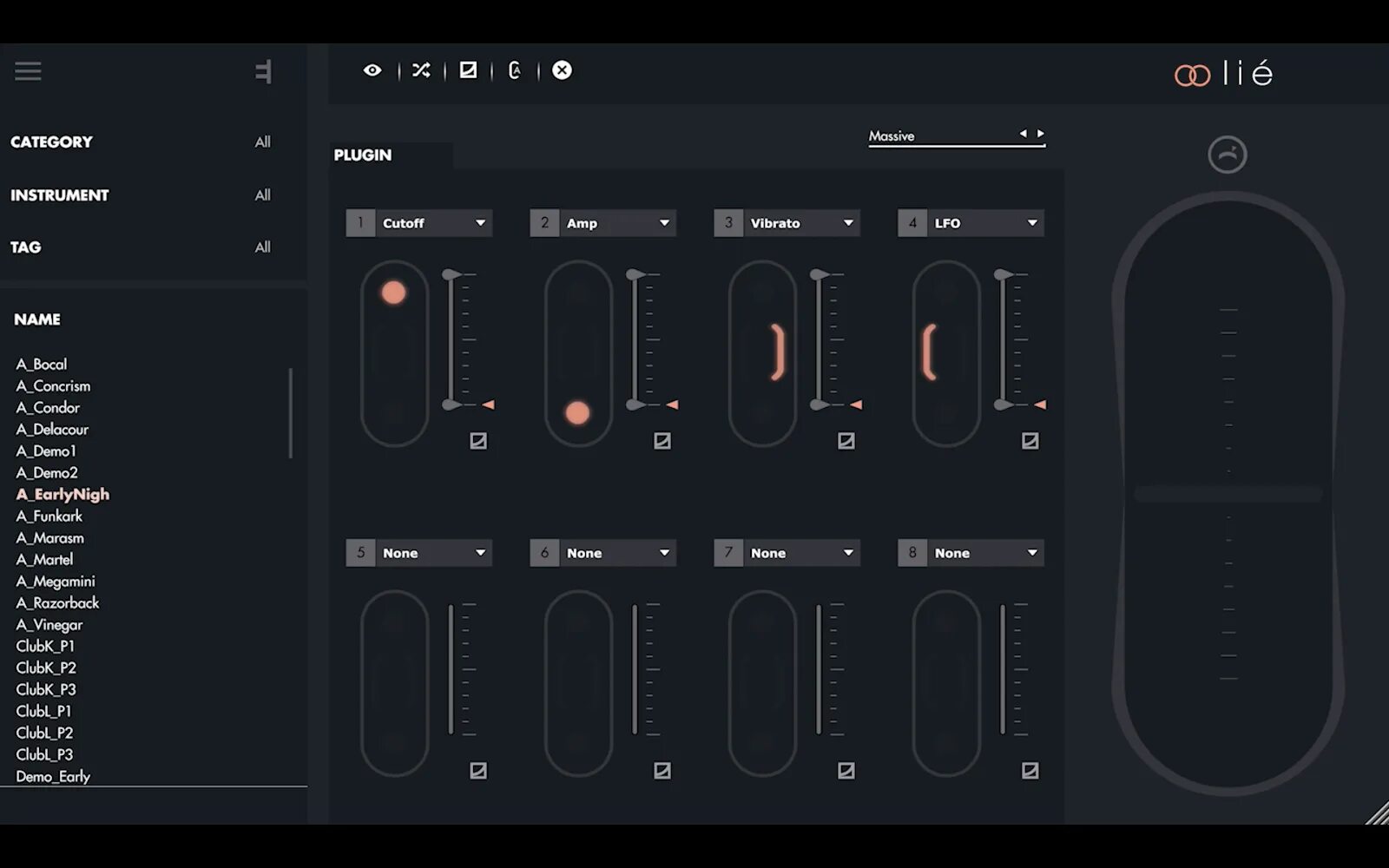Click the edit icon under Amp slot

[662, 441]
